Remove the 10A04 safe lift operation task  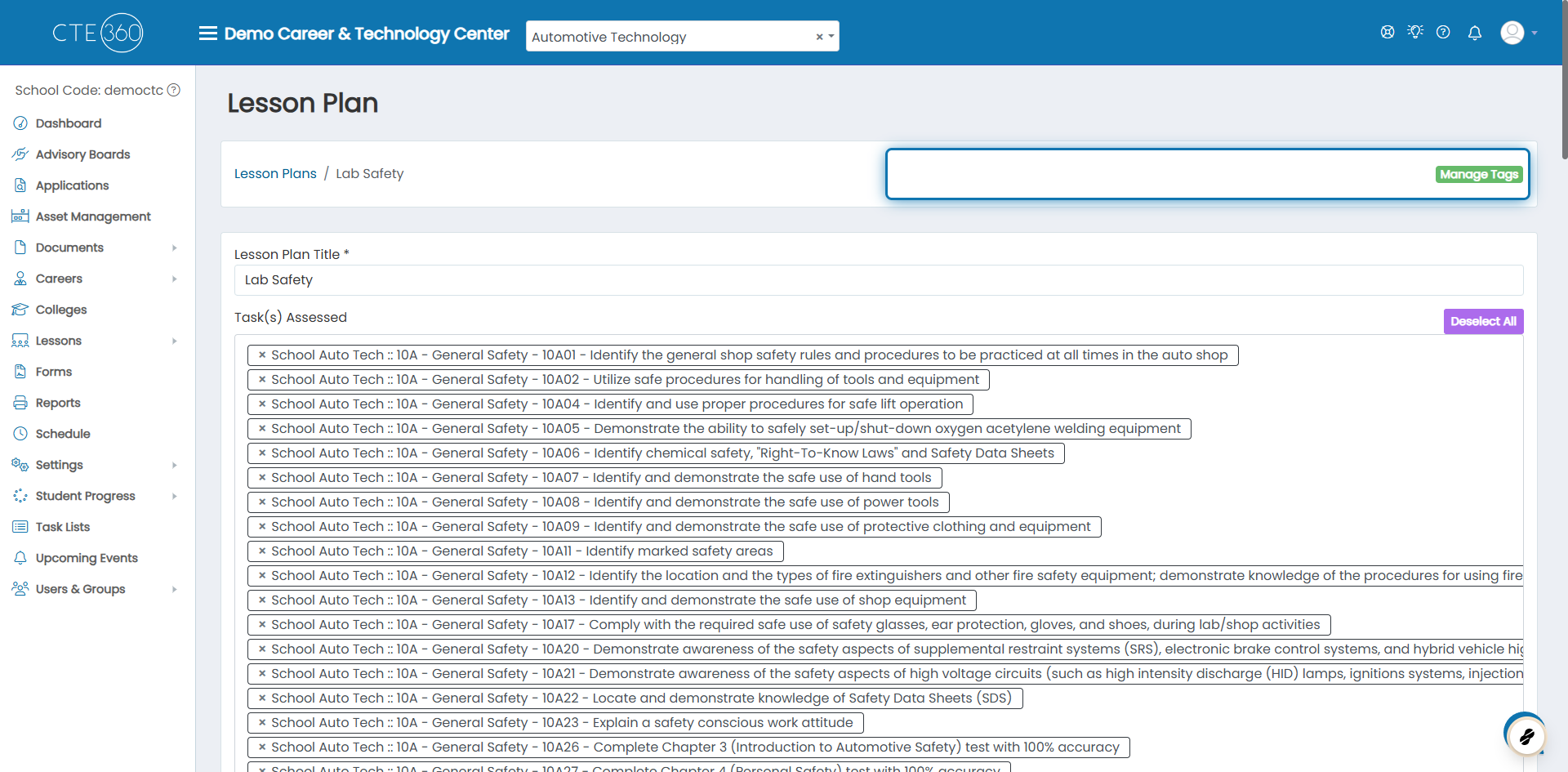[x=262, y=404]
